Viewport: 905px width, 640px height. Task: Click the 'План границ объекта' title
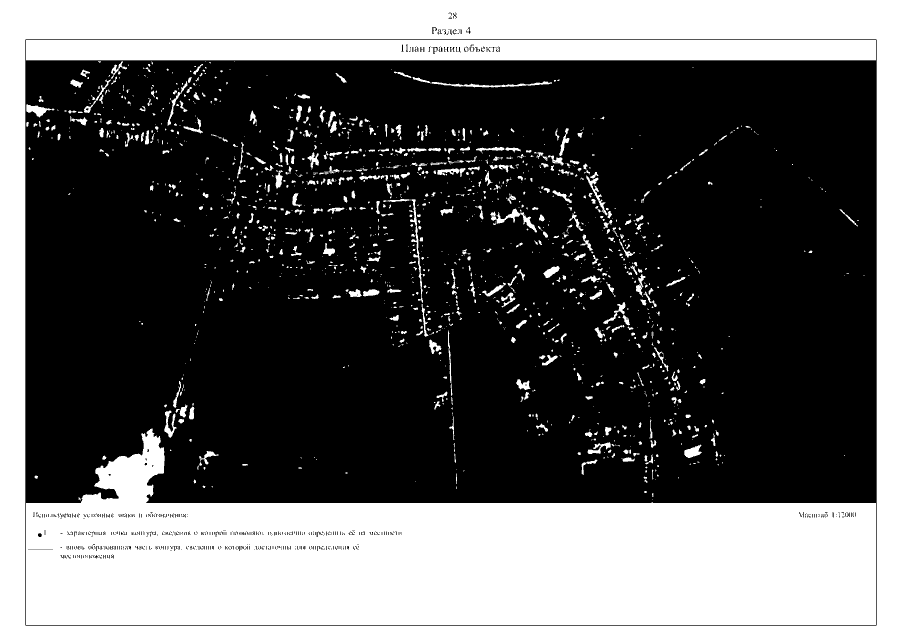pos(451,48)
